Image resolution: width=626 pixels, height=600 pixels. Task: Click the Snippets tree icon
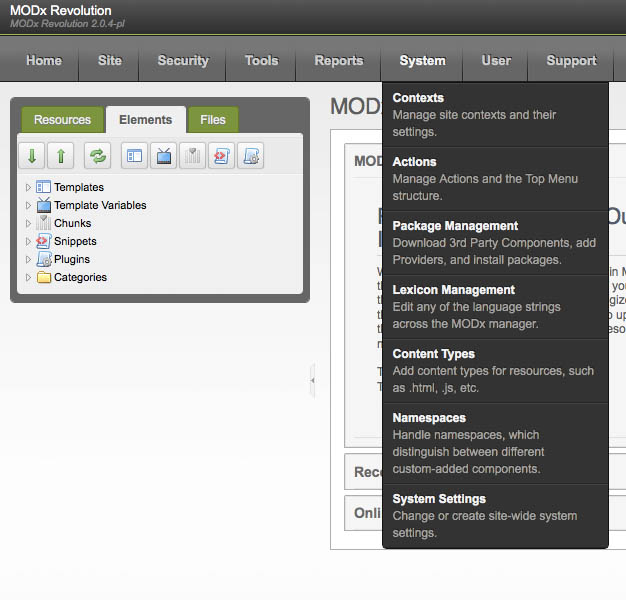tap(44, 241)
